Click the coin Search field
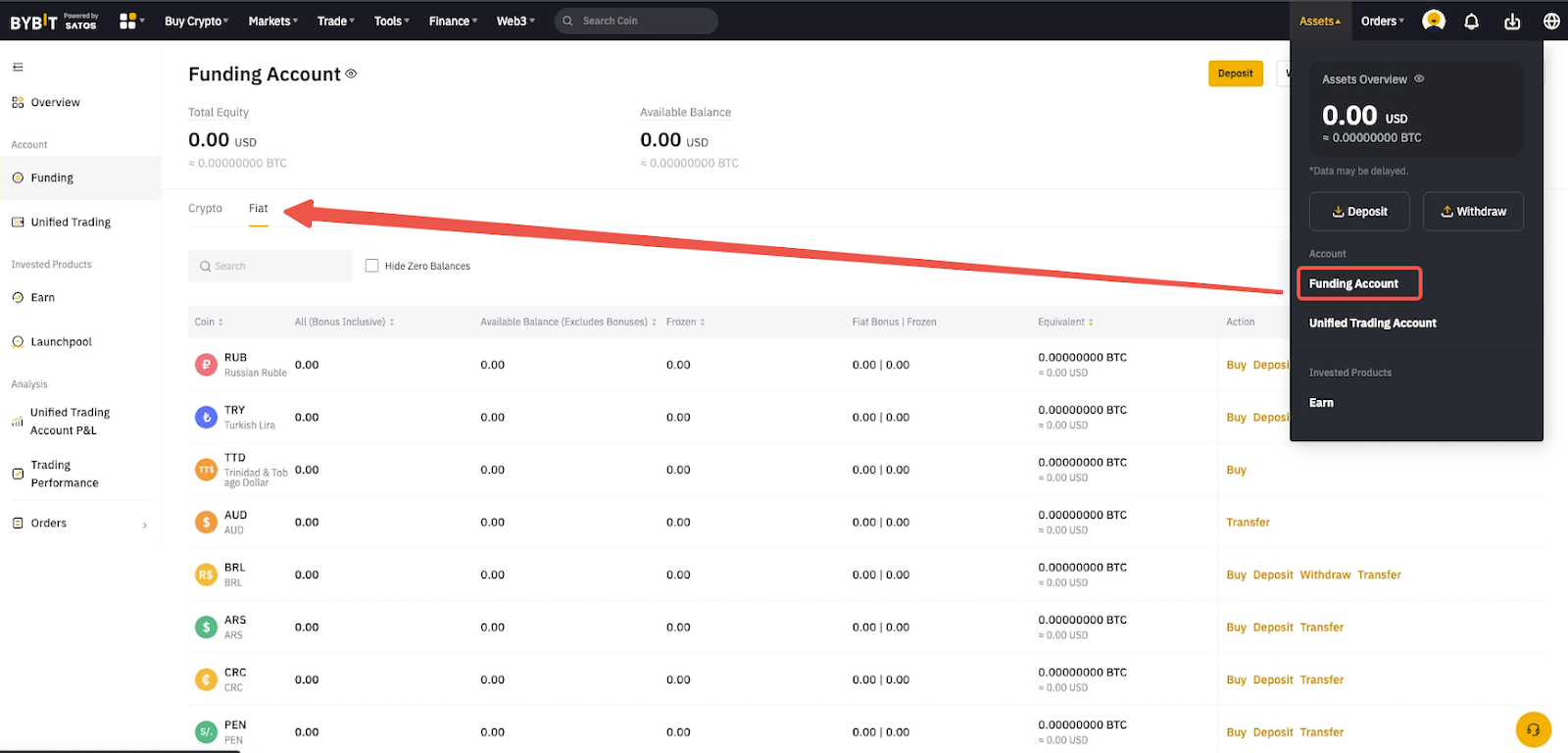This screenshot has width=1568, height=753. (269, 267)
